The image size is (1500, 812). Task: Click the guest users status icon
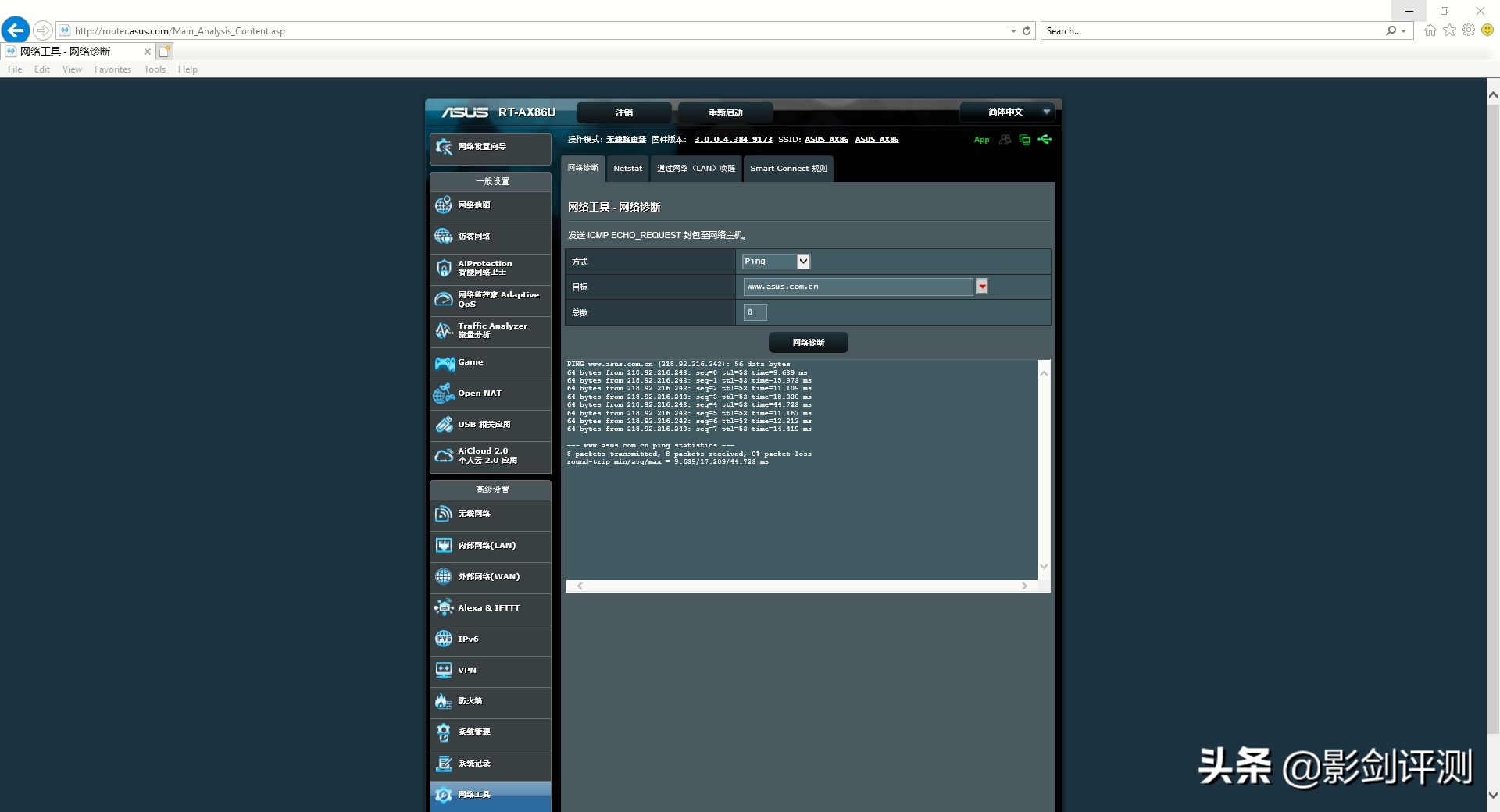[x=1005, y=140]
